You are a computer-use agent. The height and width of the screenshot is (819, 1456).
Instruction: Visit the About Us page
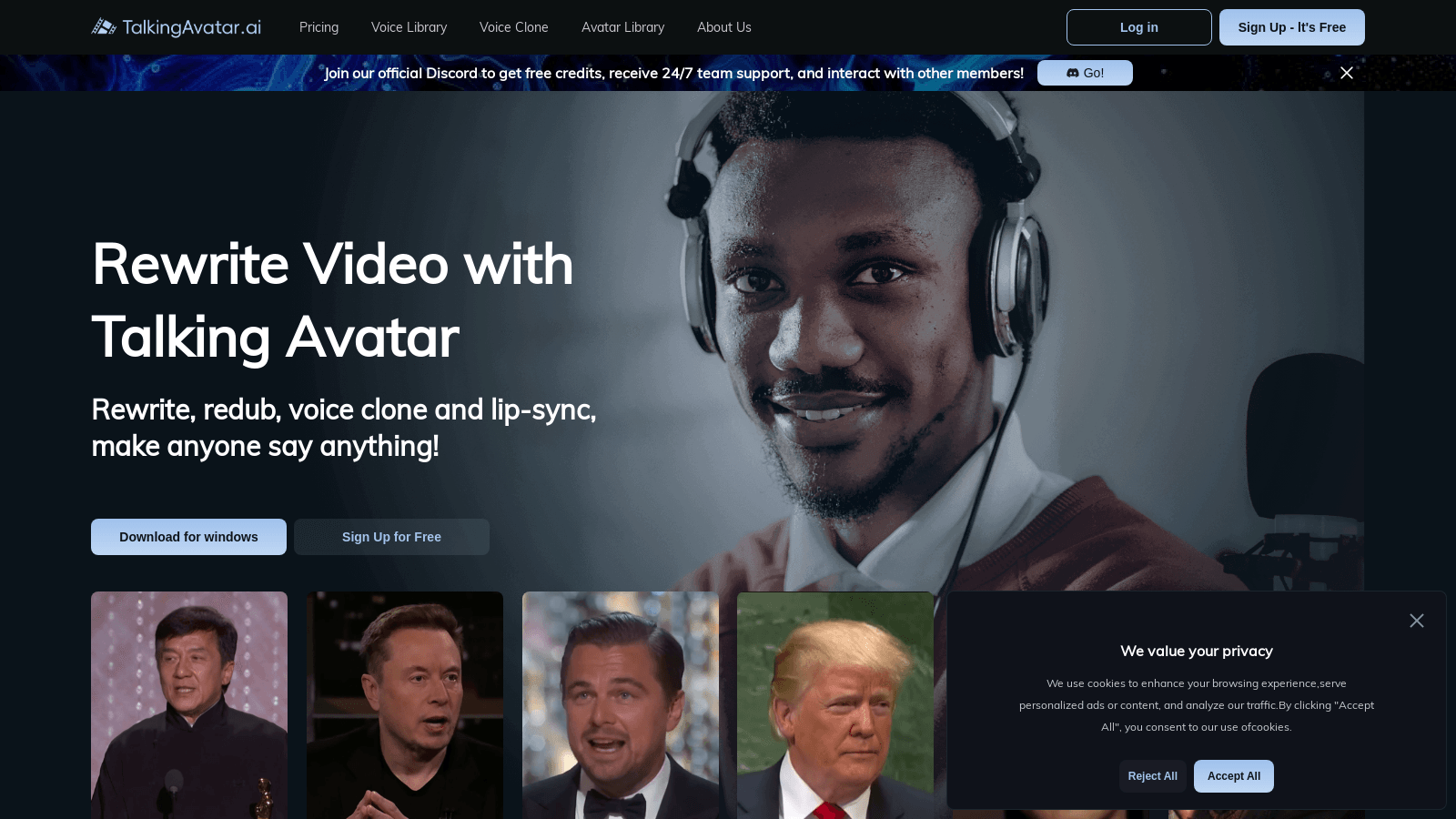(724, 27)
